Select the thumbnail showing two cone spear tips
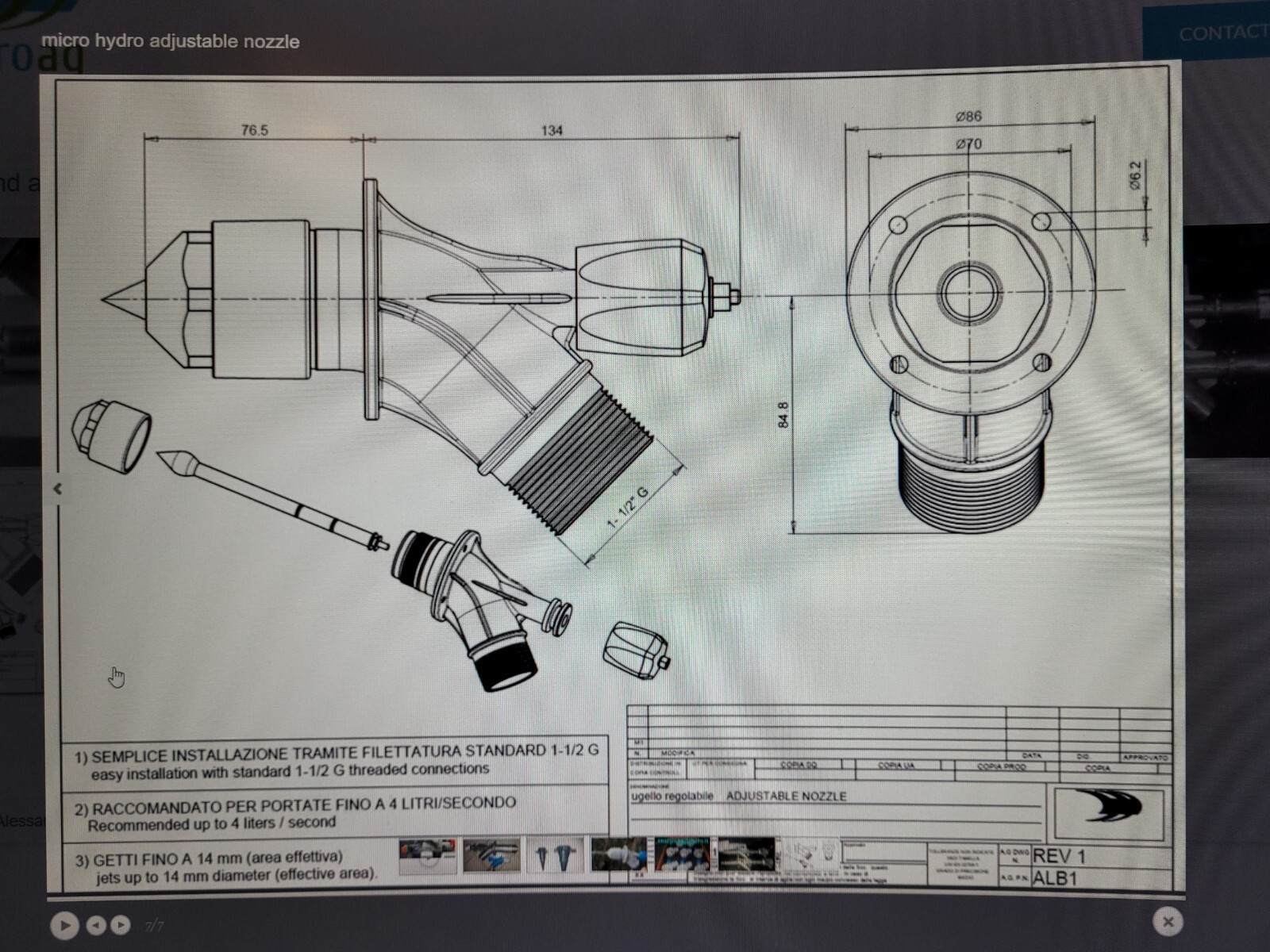 [555, 857]
